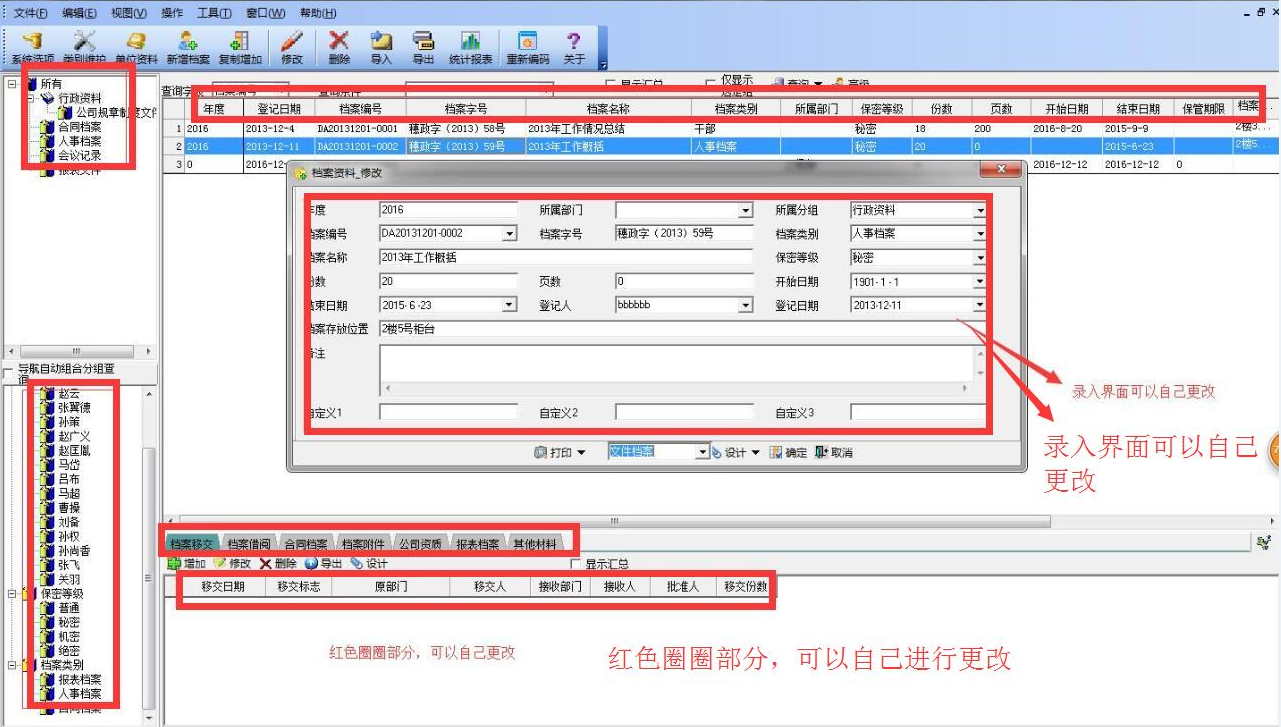This screenshot has height=727, width=1281.
Task: Open the 打印 menu in the dialog
Action: coord(560,453)
